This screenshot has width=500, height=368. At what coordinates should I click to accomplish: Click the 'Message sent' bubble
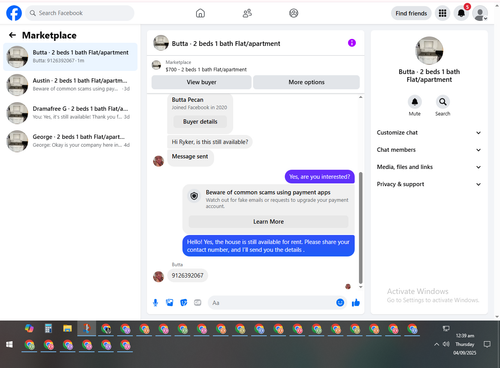[x=190, y=157]
